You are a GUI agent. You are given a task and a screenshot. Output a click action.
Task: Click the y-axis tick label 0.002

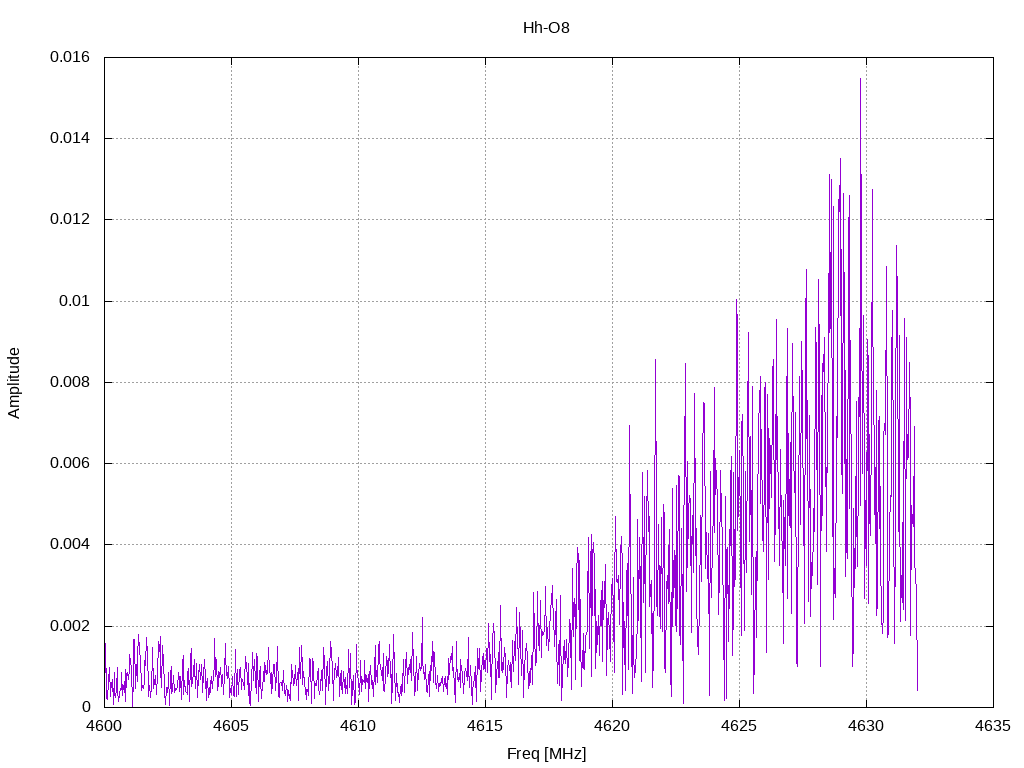click(70, 626)
